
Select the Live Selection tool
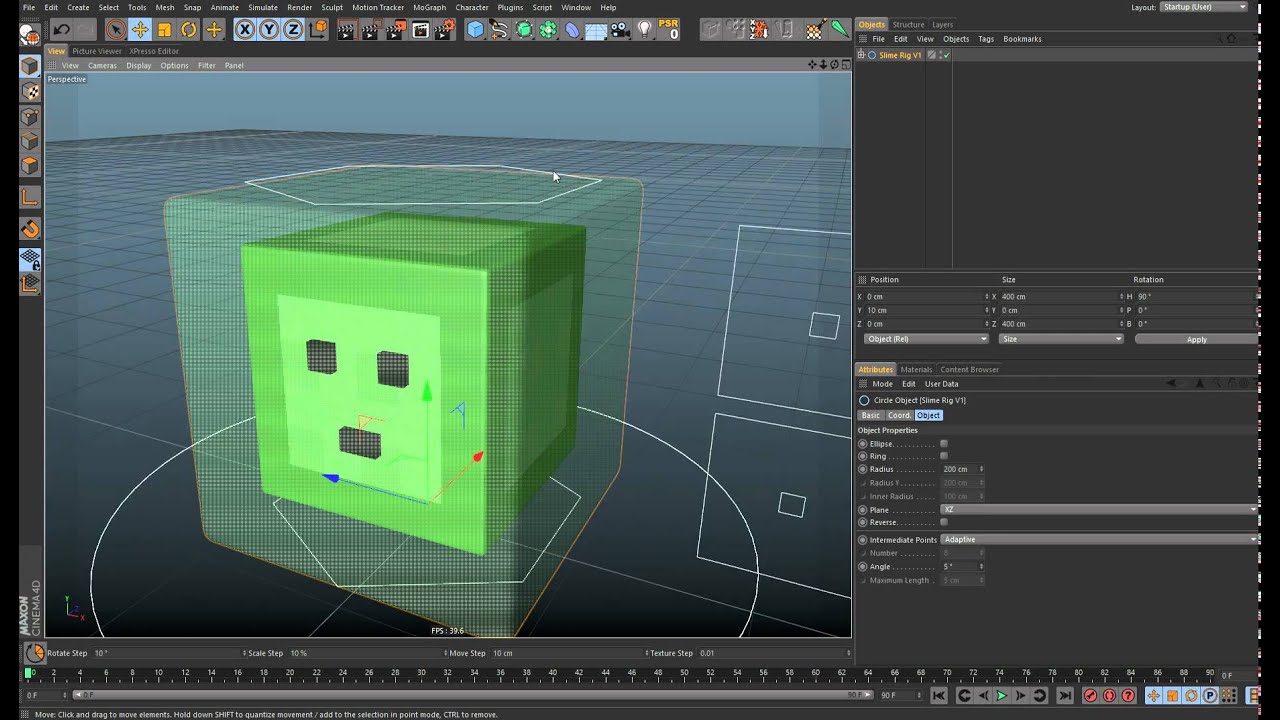pyautogui.click(x=116, y=30)
